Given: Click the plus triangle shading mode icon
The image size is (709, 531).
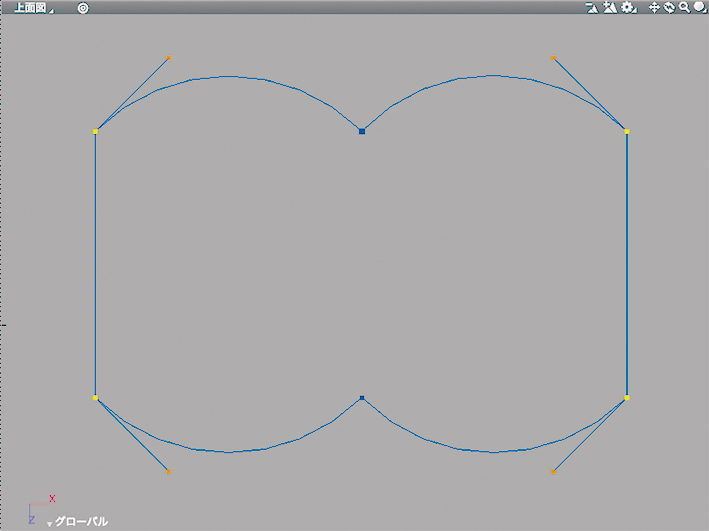Looking at the screenshot, I should 610,8.
